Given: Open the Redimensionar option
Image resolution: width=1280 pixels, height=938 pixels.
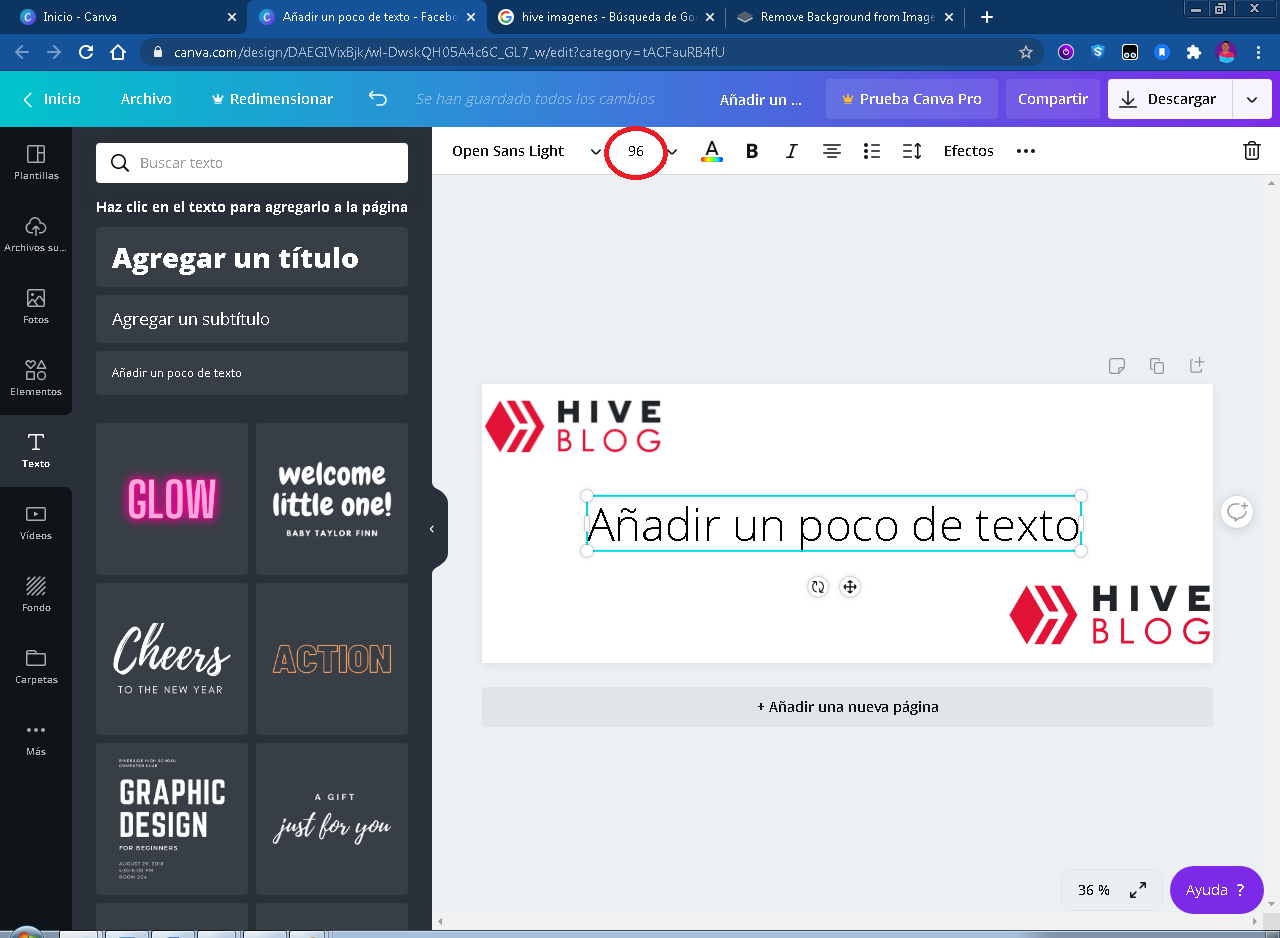Looking at the screenshot, I should 272,99.
